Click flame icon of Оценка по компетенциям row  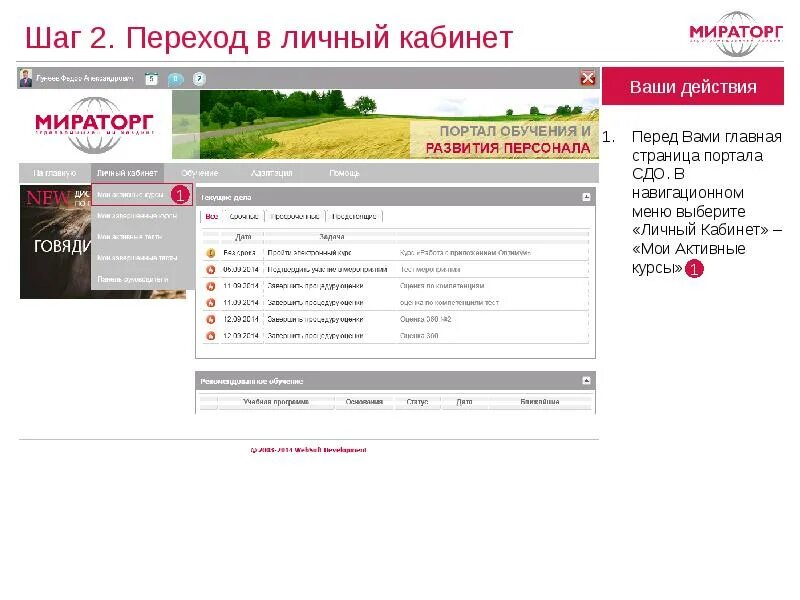point(210,286)
